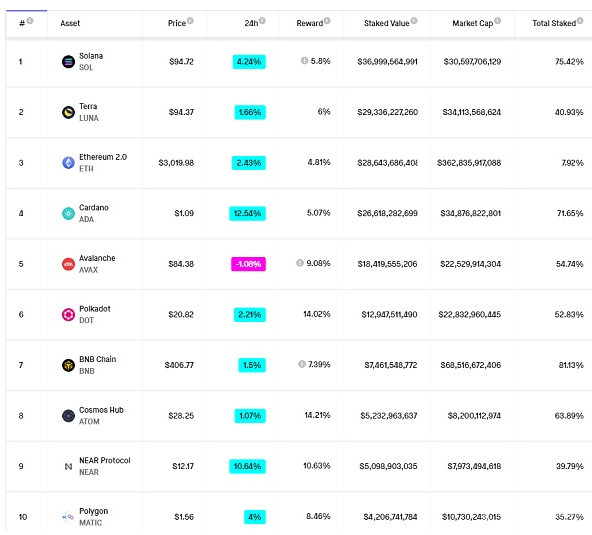Open info icon next to Price header
The image size is (592, 535).
[x=190, y=20]
